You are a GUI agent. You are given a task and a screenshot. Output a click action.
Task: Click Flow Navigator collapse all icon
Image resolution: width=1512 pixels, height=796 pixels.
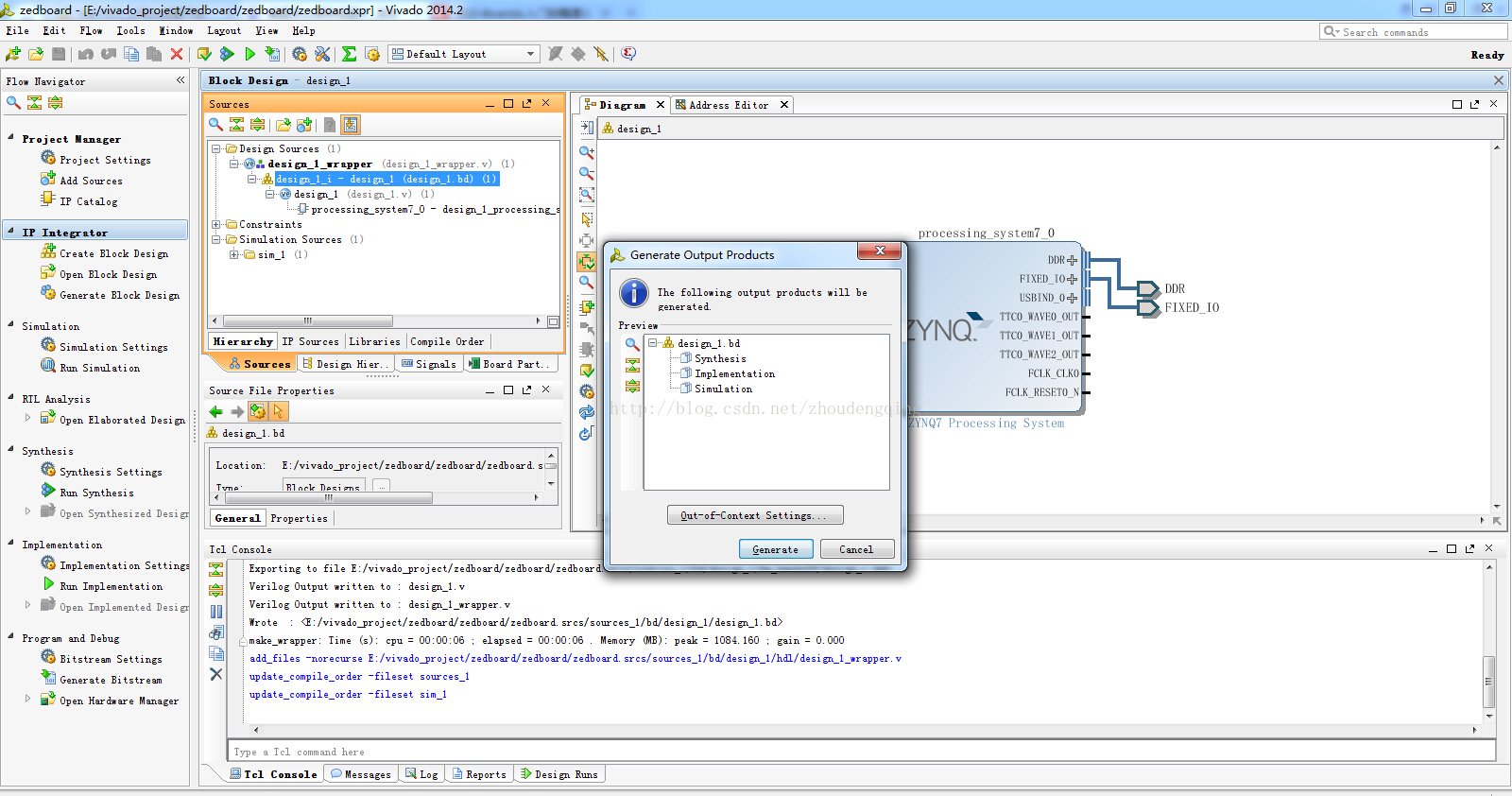click(34, 102)
